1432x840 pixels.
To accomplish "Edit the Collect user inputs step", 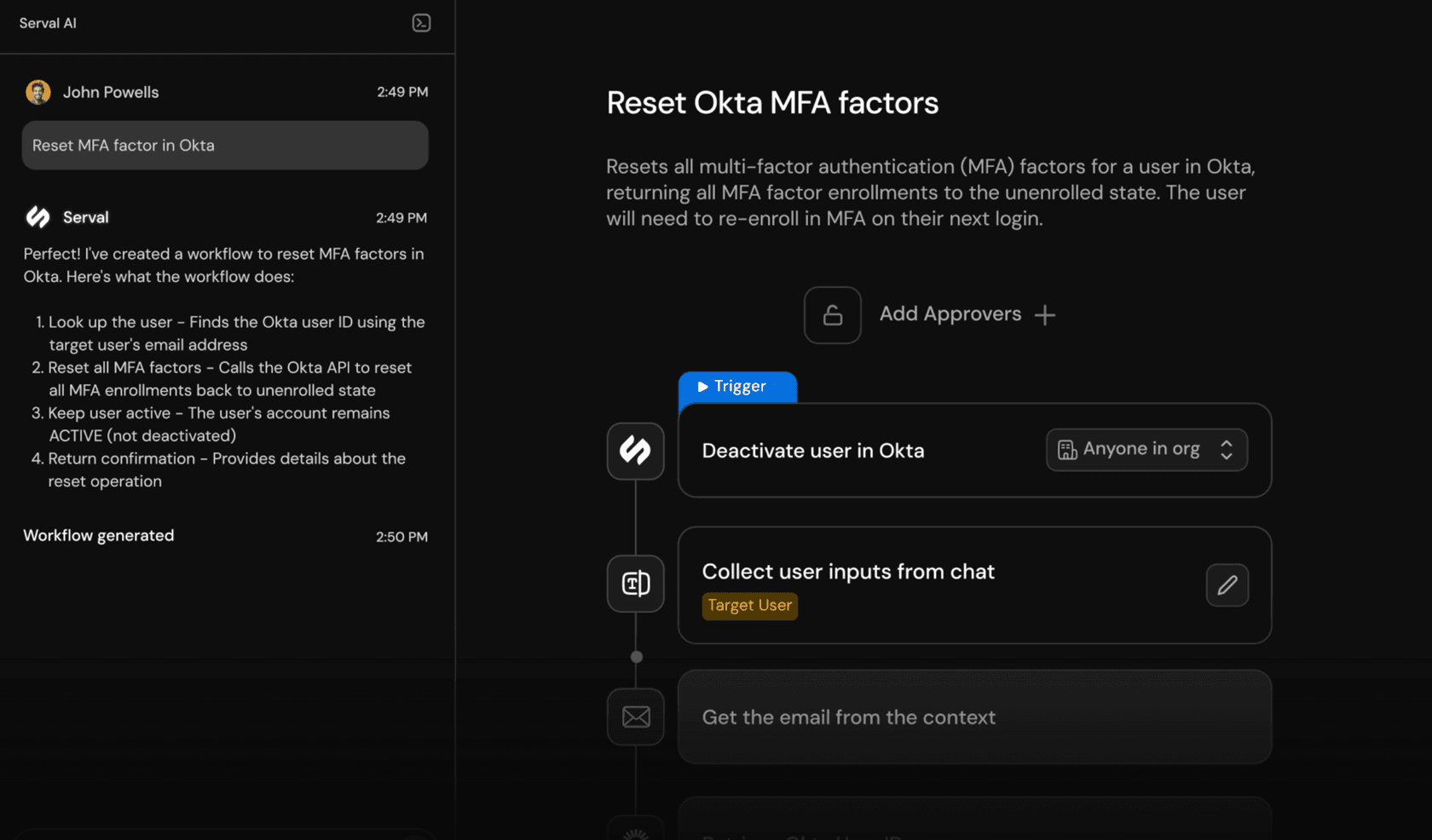I will 1227,585.
